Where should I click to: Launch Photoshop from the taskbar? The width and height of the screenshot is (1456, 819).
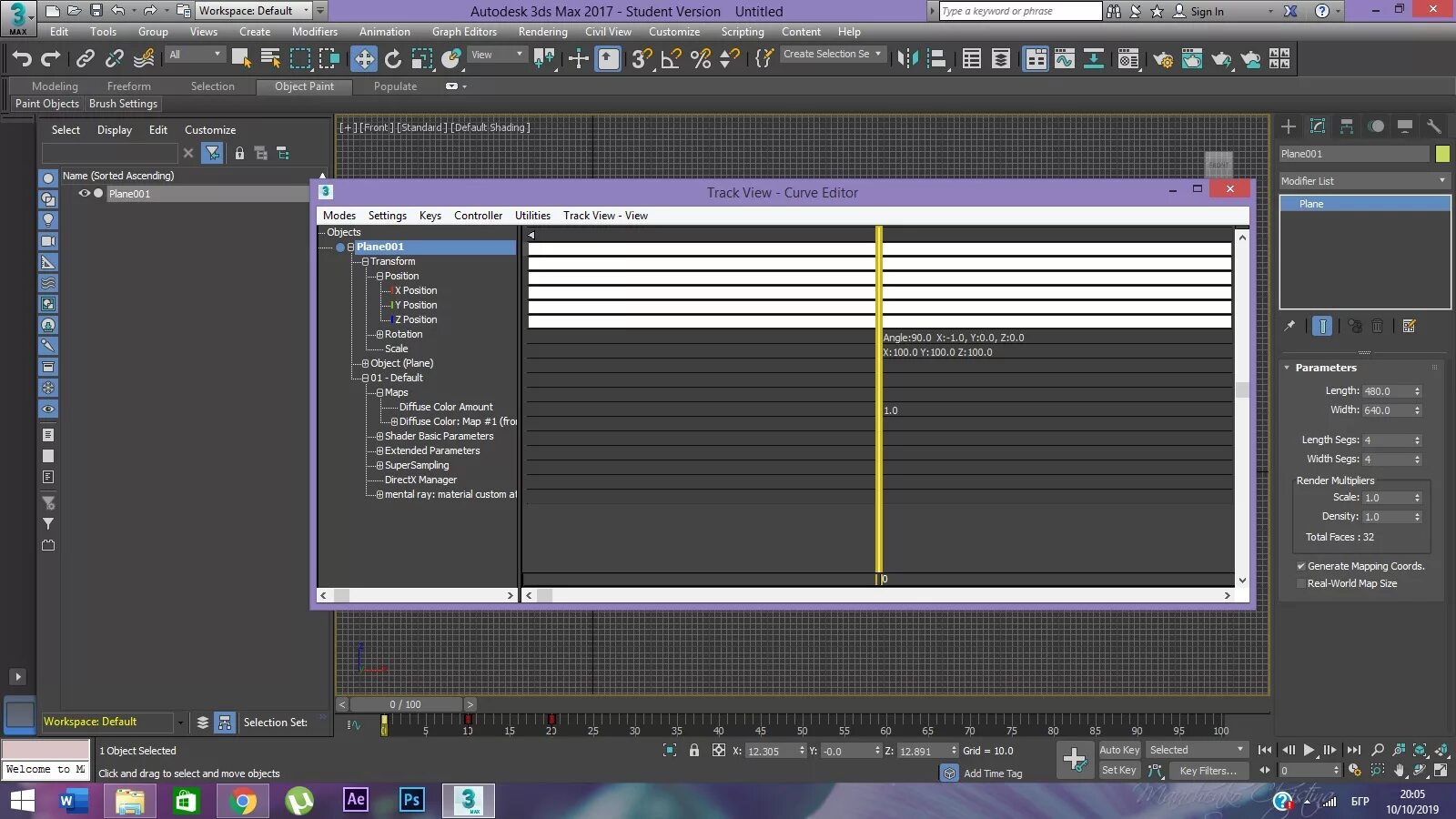tap(411, 800)
